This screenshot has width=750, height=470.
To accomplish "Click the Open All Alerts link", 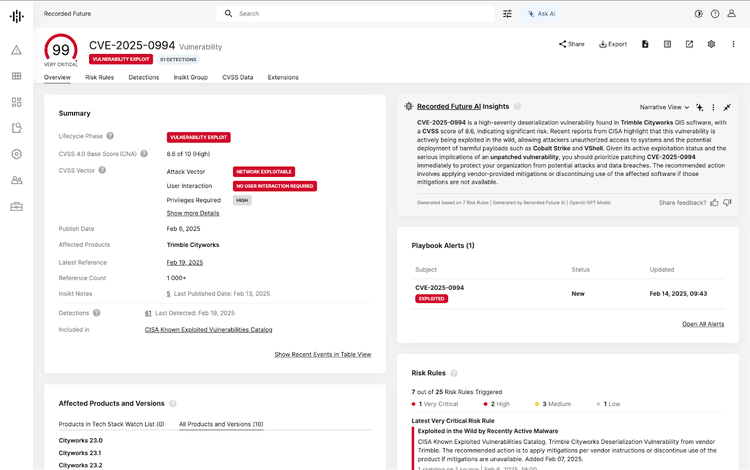I will point(703,324).
